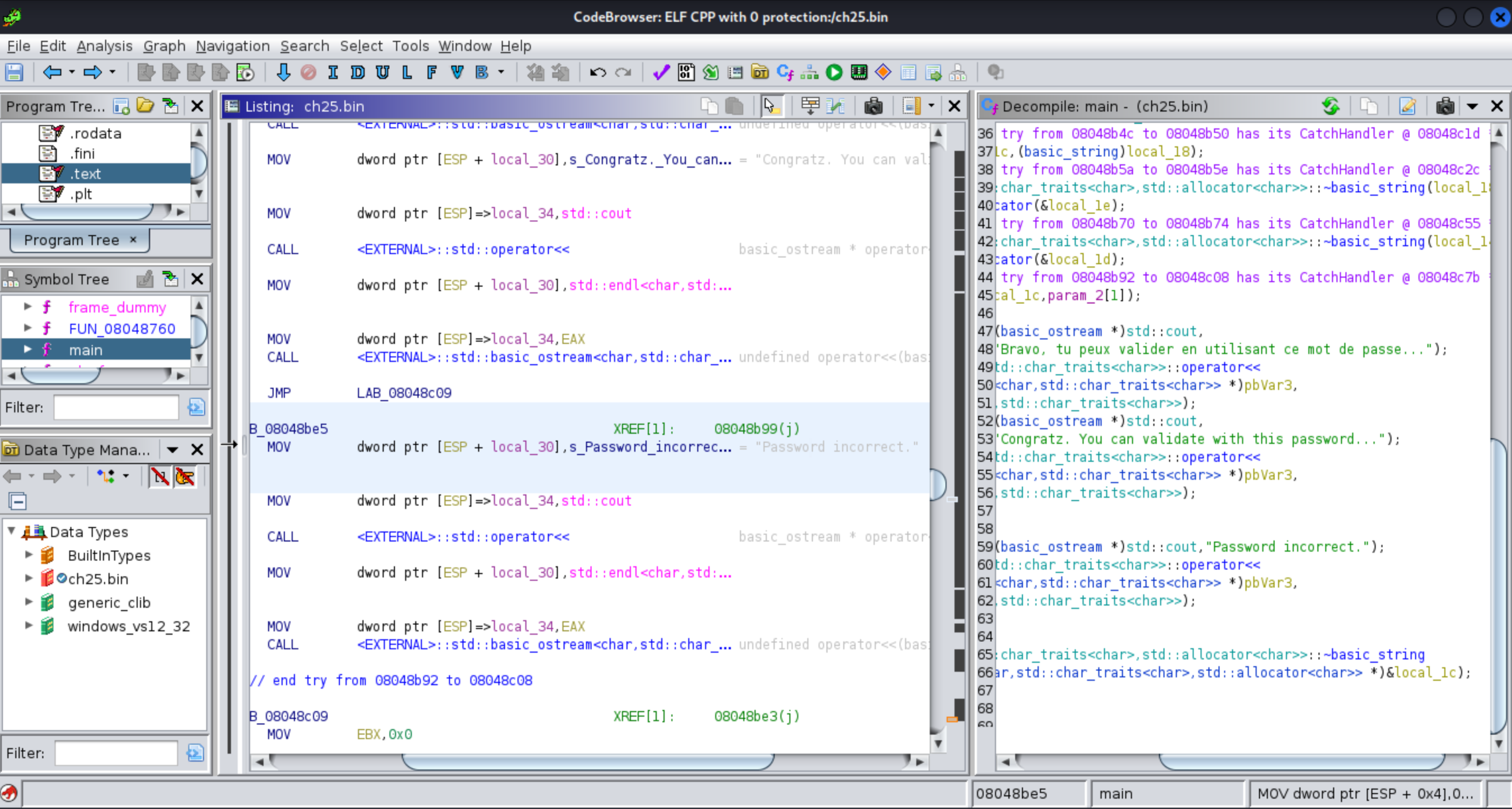The height and width of the screenshot is (809, 1512).
Task: Click the Decompile export/edit pencil icon
Action: (1408, 106)
